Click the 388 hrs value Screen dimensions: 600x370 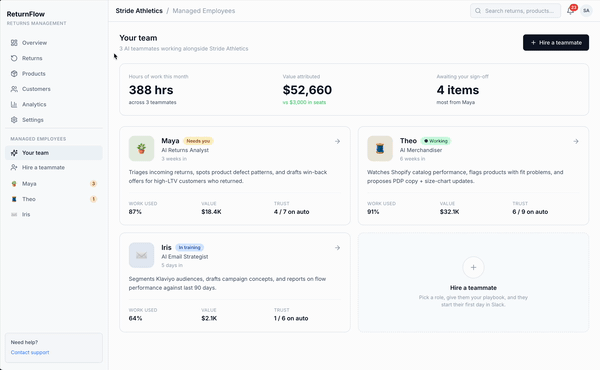click(x=151, y=90)
